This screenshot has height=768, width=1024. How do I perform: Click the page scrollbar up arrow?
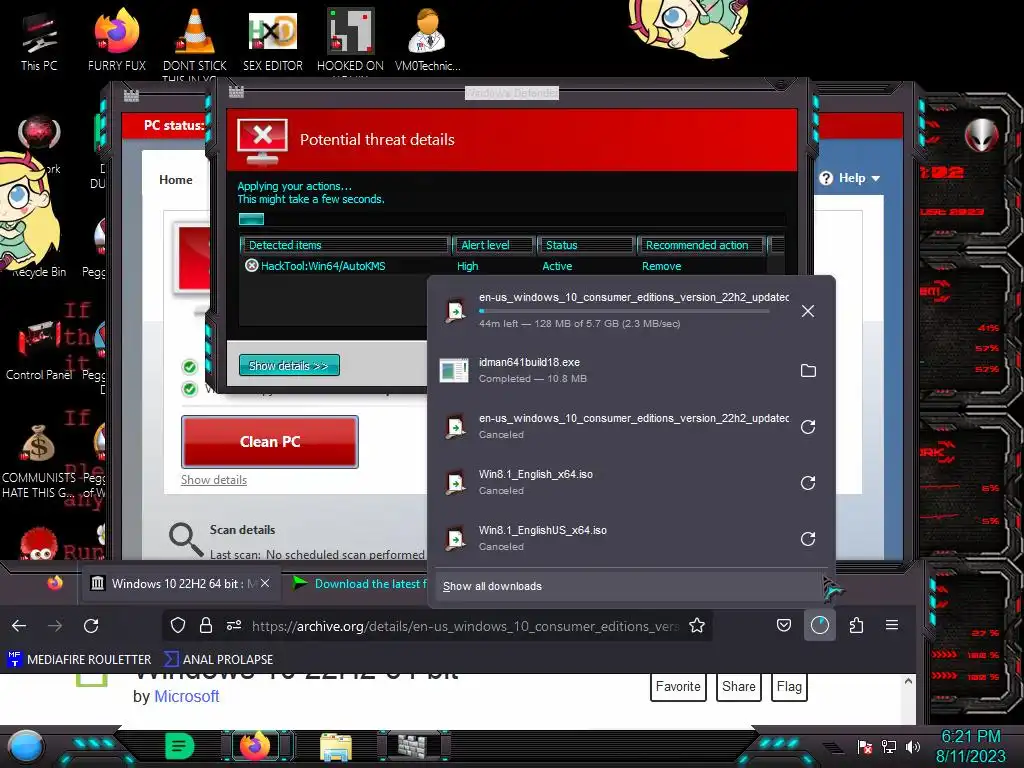coord(908,681)
